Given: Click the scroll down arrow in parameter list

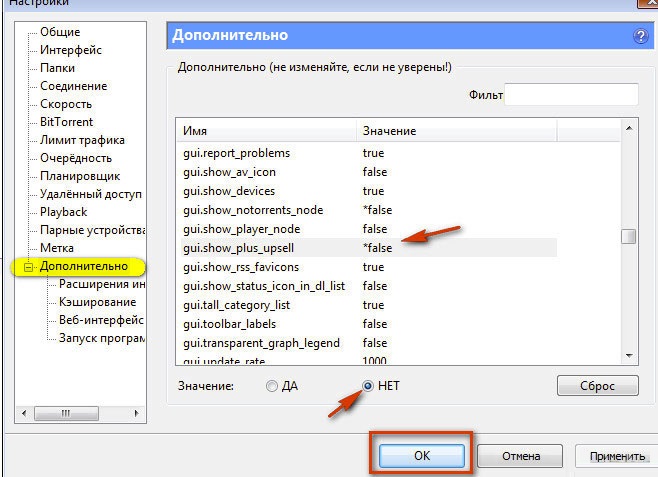Looking at the screenshot, I should click(628, 355).
